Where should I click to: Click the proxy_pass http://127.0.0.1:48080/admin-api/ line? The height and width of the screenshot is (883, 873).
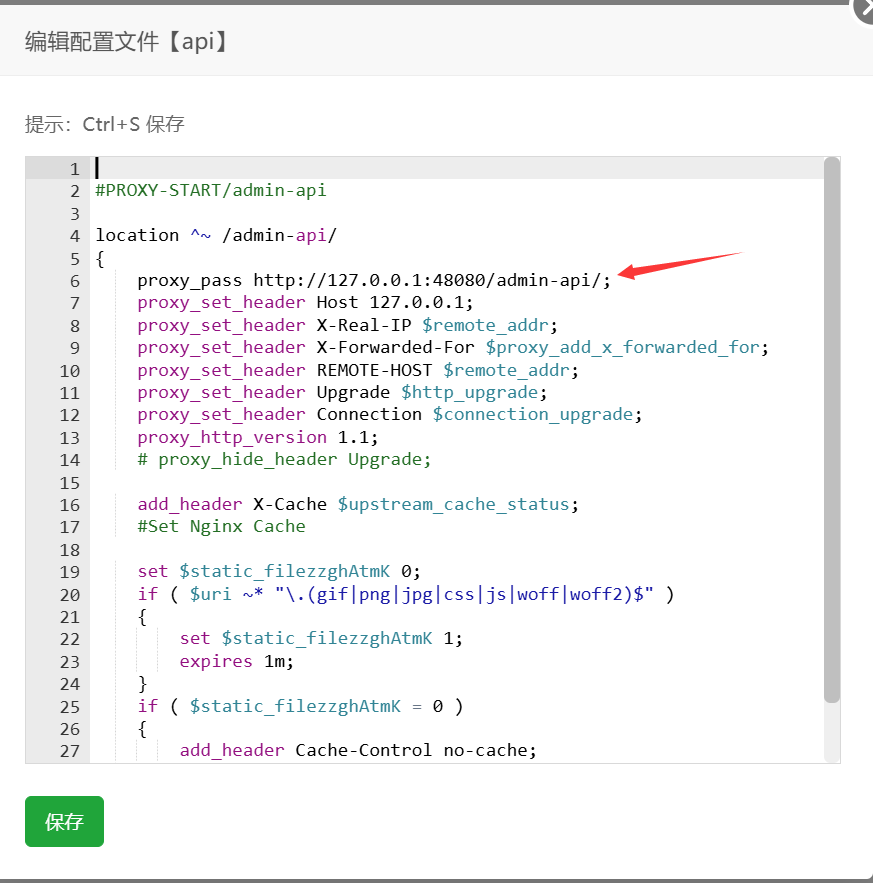coord(373,280)
